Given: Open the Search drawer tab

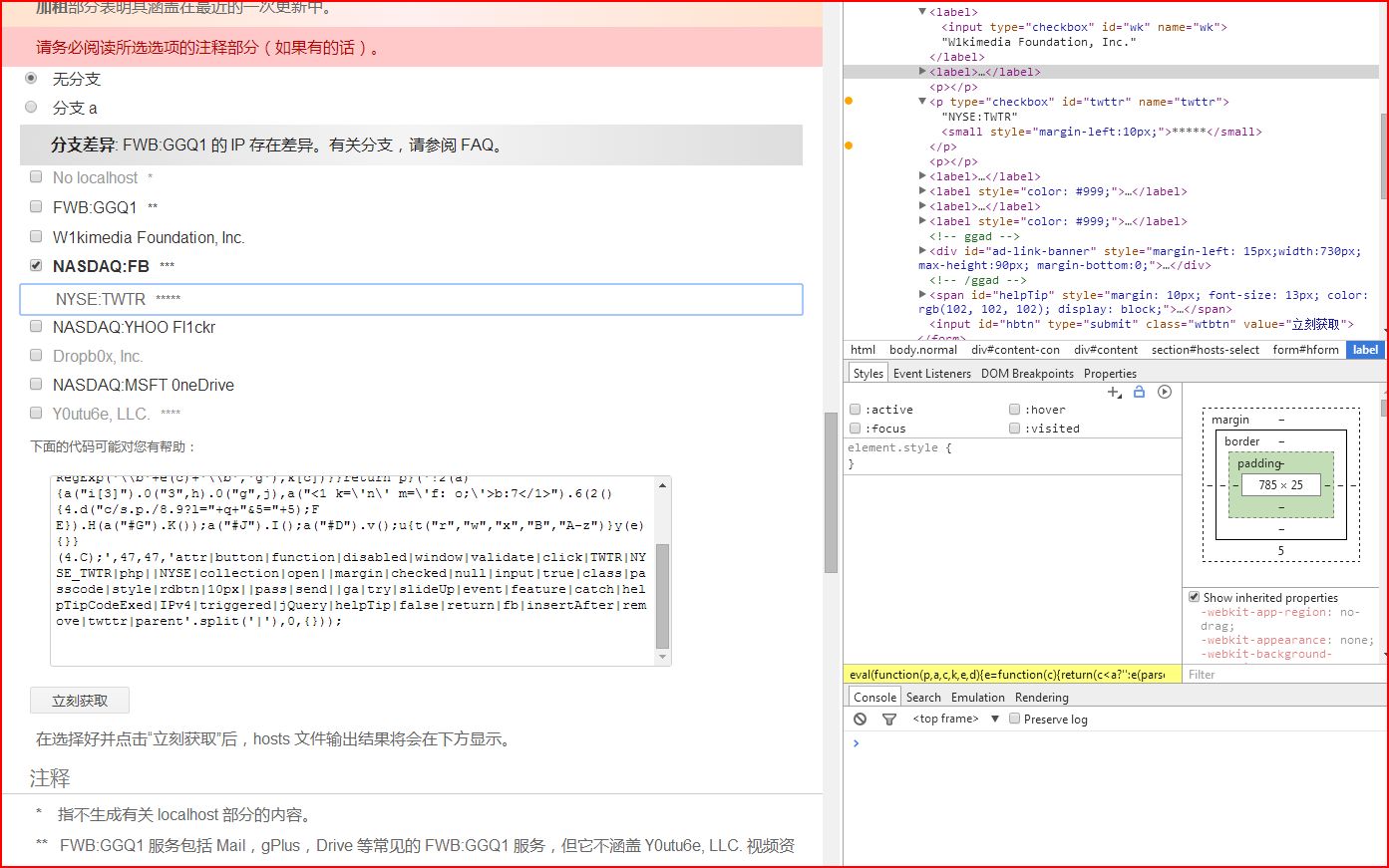Looking at the screenshot, I should coord(923,697).
